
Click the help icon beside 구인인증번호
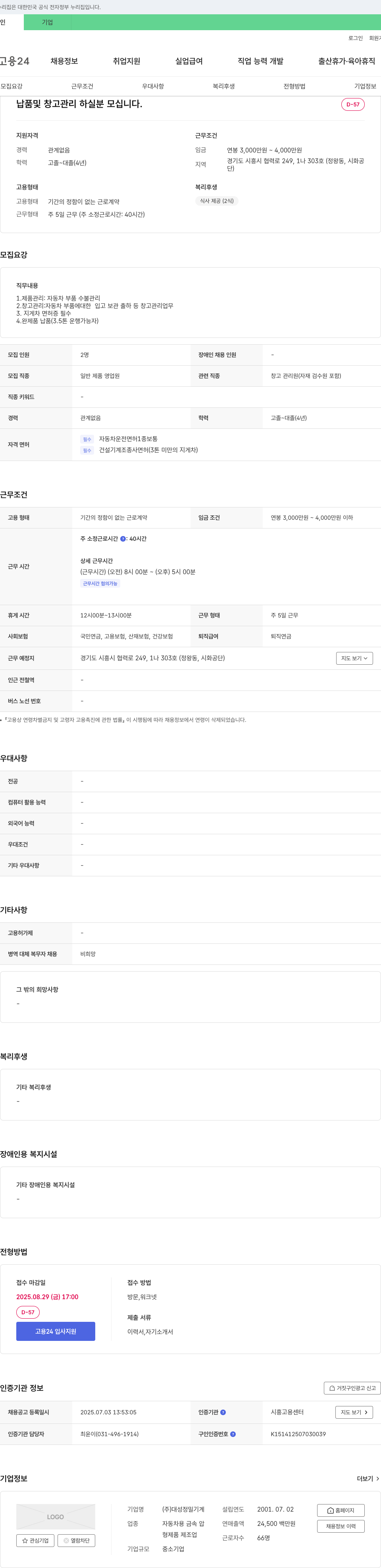pyautogui.click(x=233, y=1434)
